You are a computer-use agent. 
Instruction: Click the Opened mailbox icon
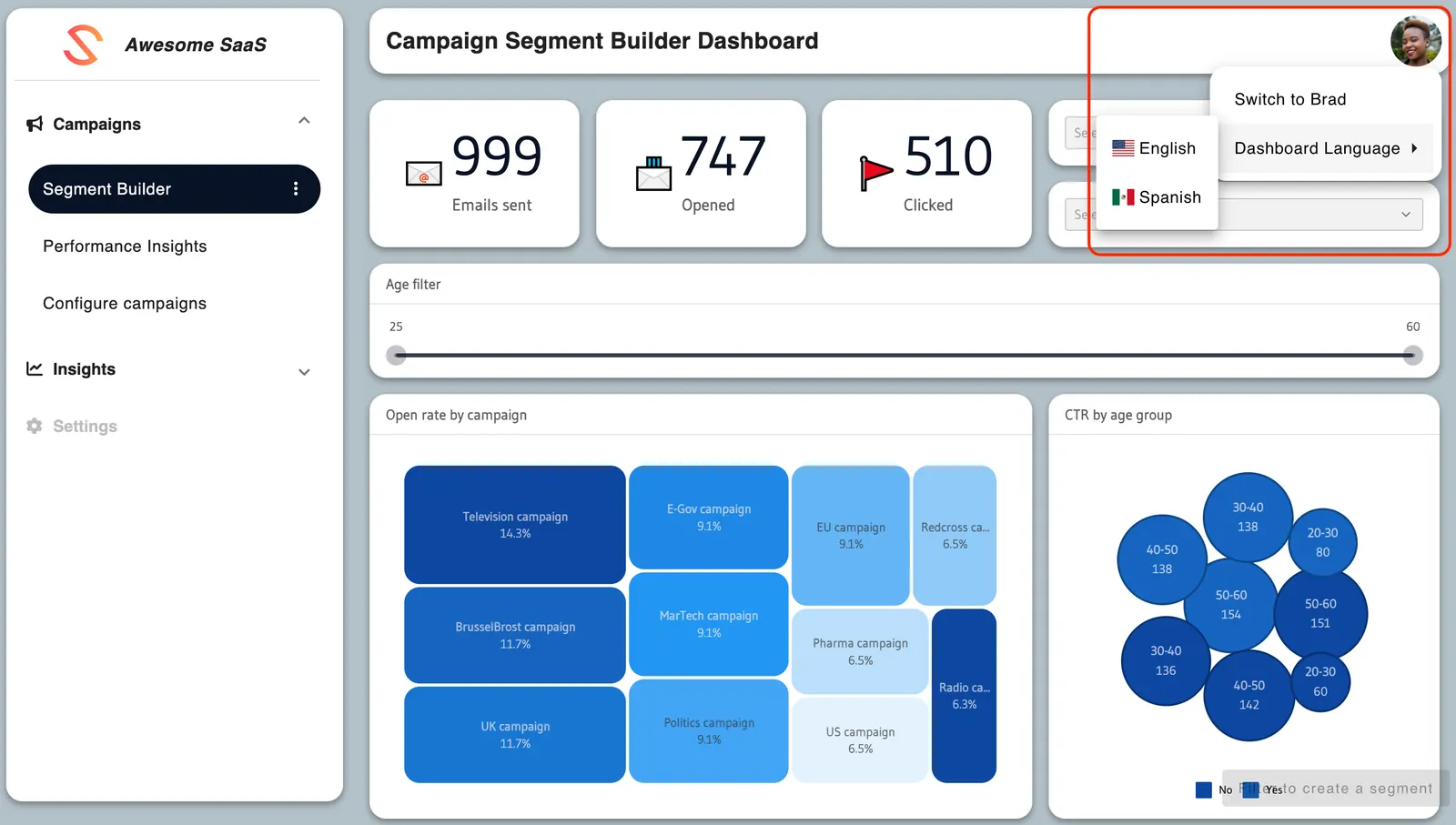[x=653, y=173]
